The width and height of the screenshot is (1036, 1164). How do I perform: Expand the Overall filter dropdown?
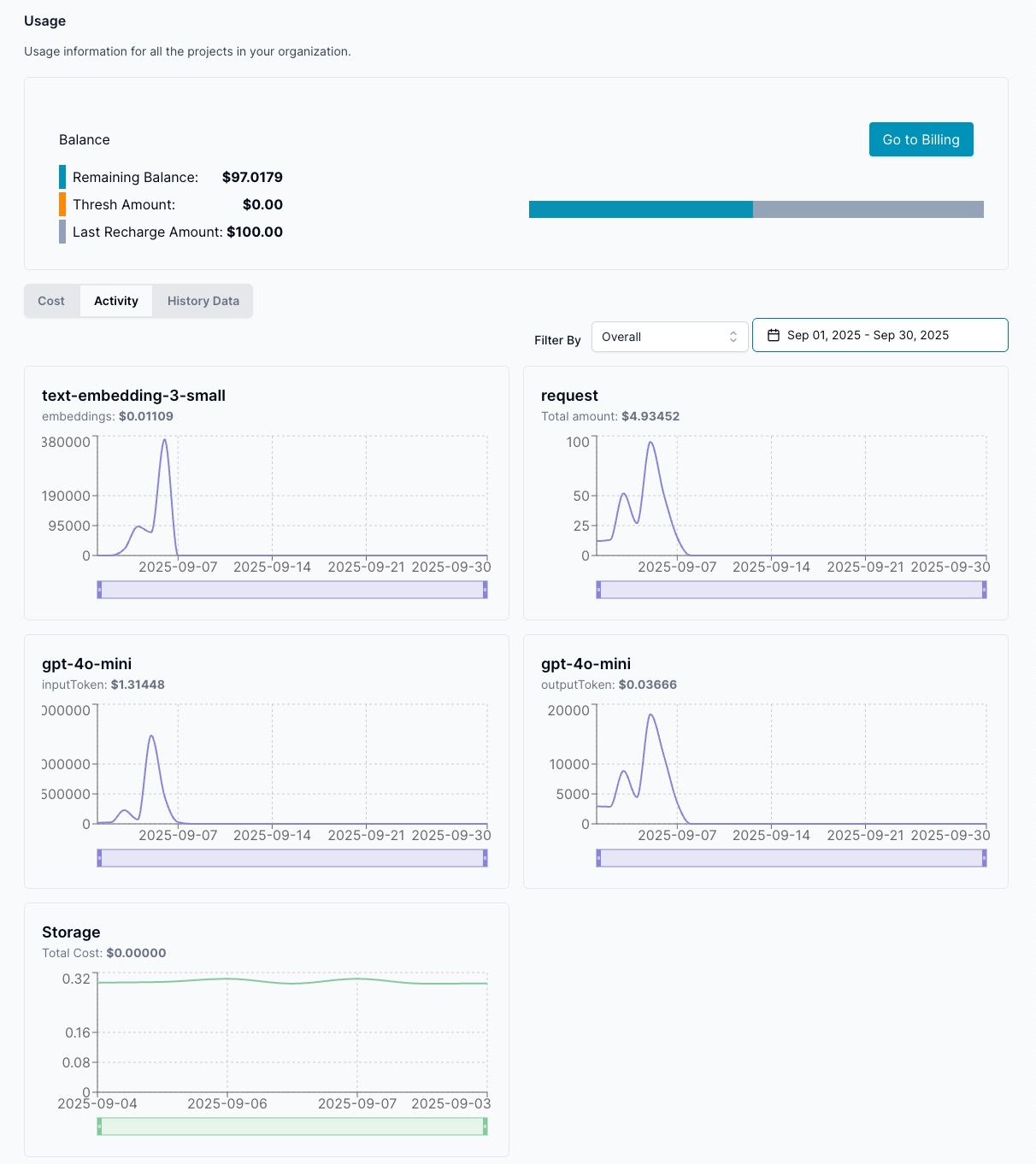click(668, 337)
